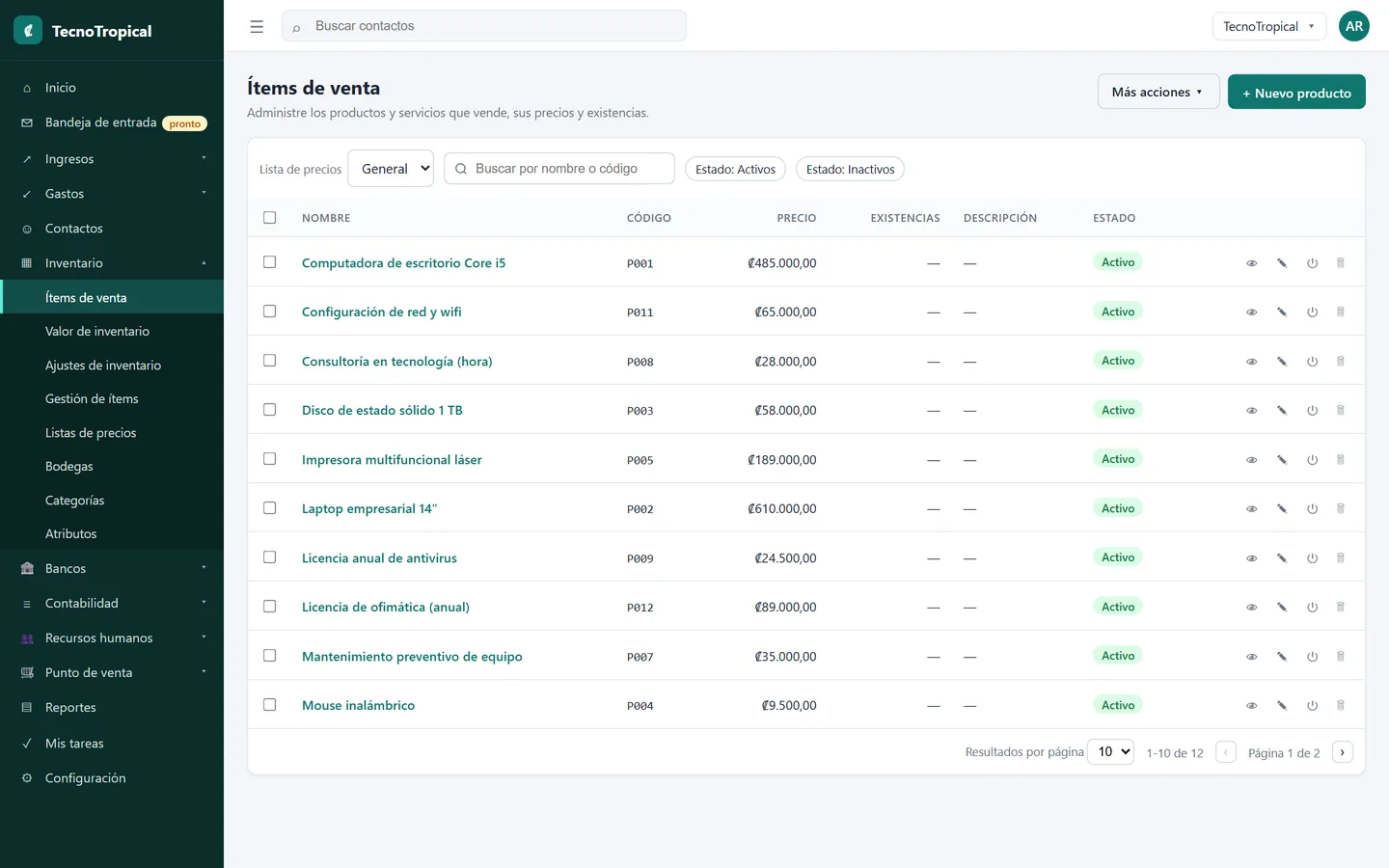View details for Computadora de escritorio Core i5
1389x868 pixels.
coord(1251,263)
